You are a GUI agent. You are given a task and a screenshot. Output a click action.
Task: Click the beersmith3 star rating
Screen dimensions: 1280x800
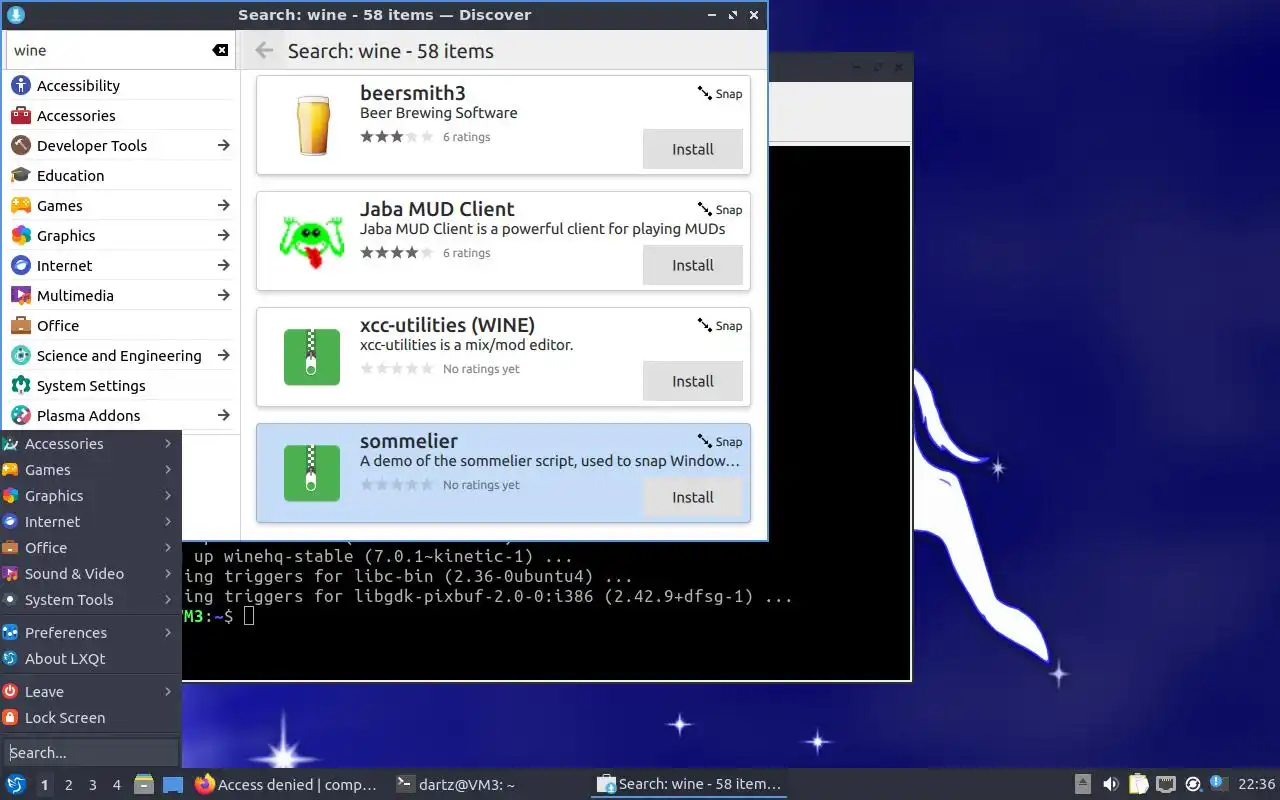point(397,137)
